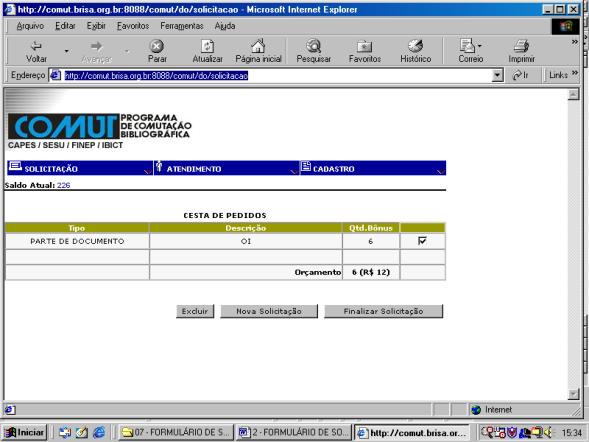Click the Voltar back arrow icon

tap(36, 46)
